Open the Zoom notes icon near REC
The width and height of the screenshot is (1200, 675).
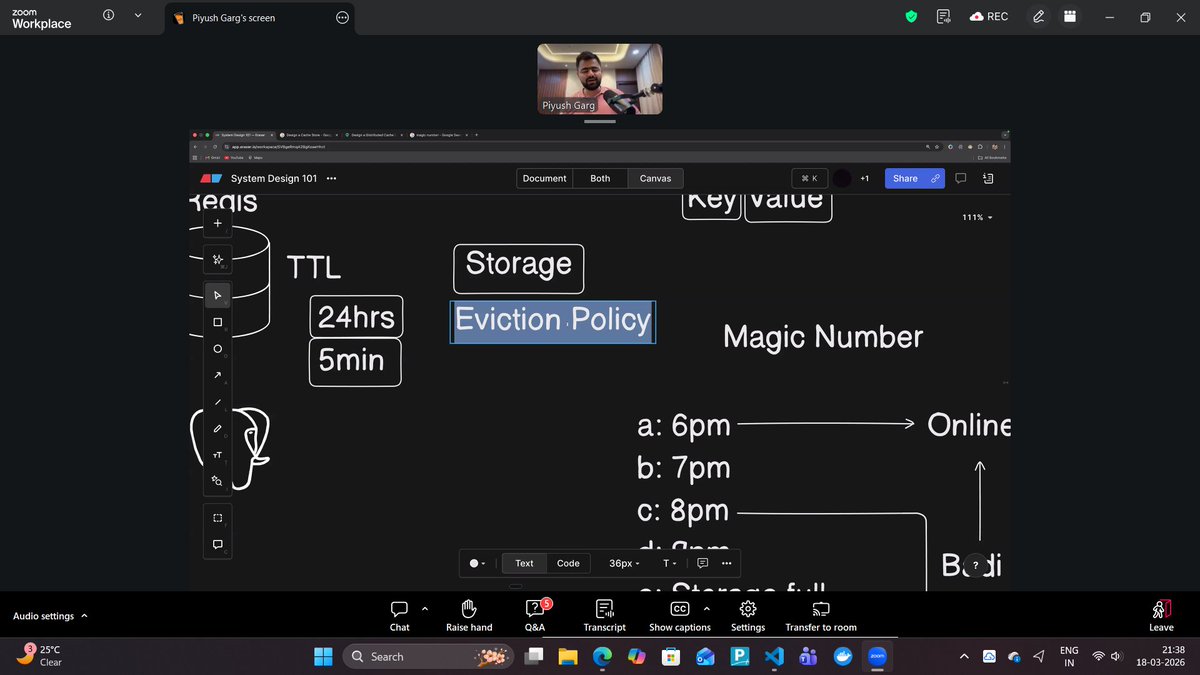[x=943, y=17]
